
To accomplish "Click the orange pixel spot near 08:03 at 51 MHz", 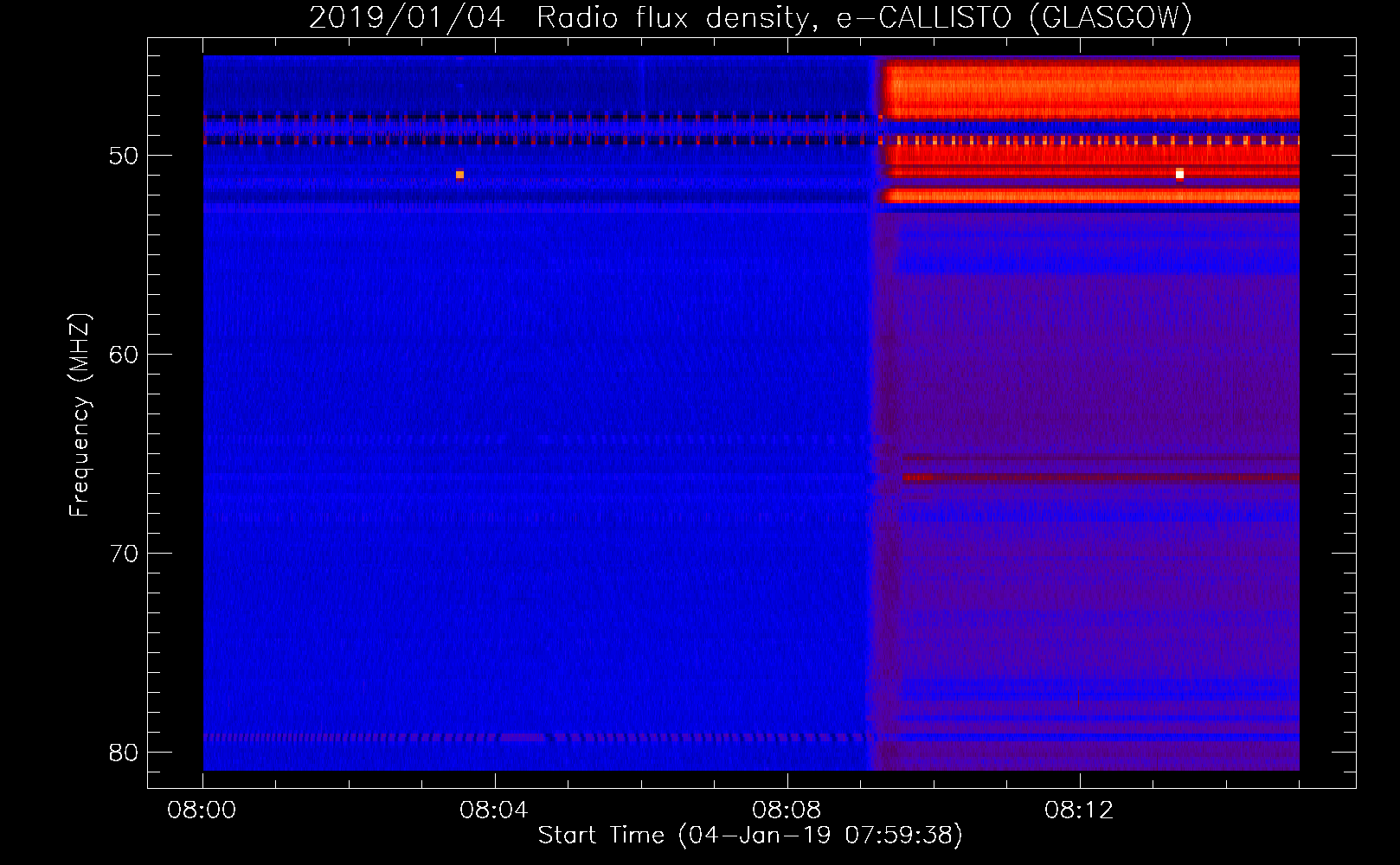I will (459, 175).
